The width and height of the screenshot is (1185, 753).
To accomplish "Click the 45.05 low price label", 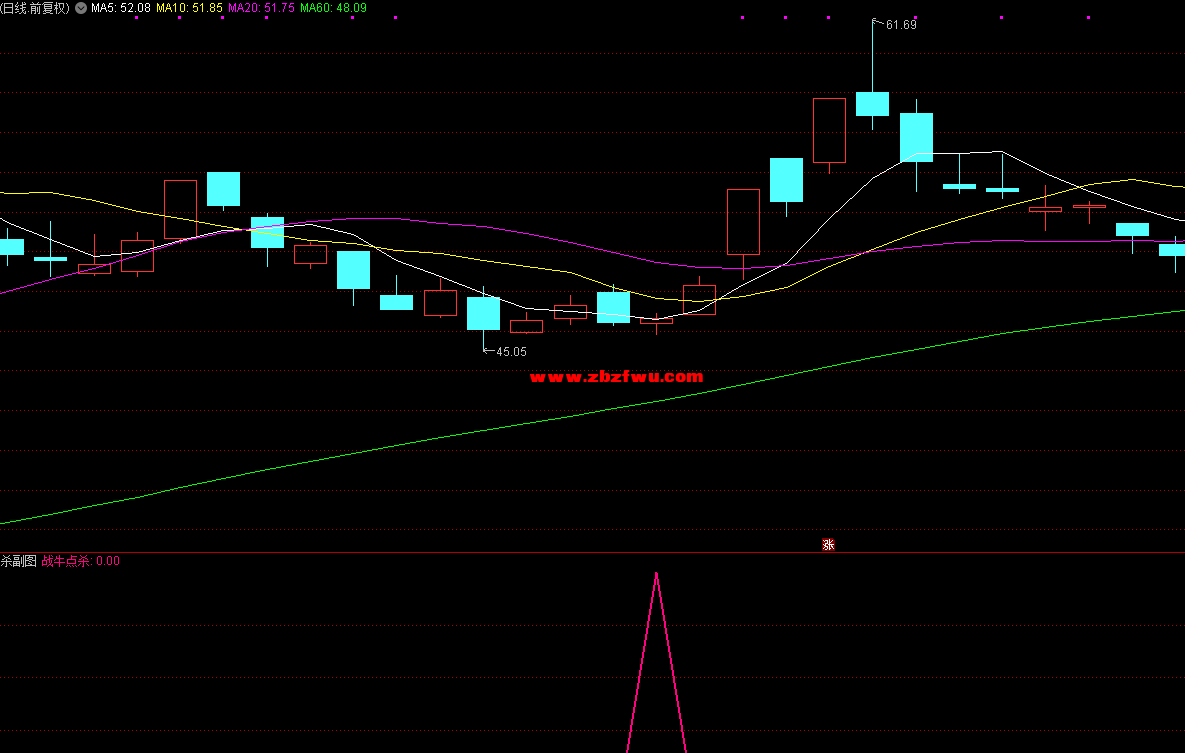I will pyautogui.click(x=511, y=352).
